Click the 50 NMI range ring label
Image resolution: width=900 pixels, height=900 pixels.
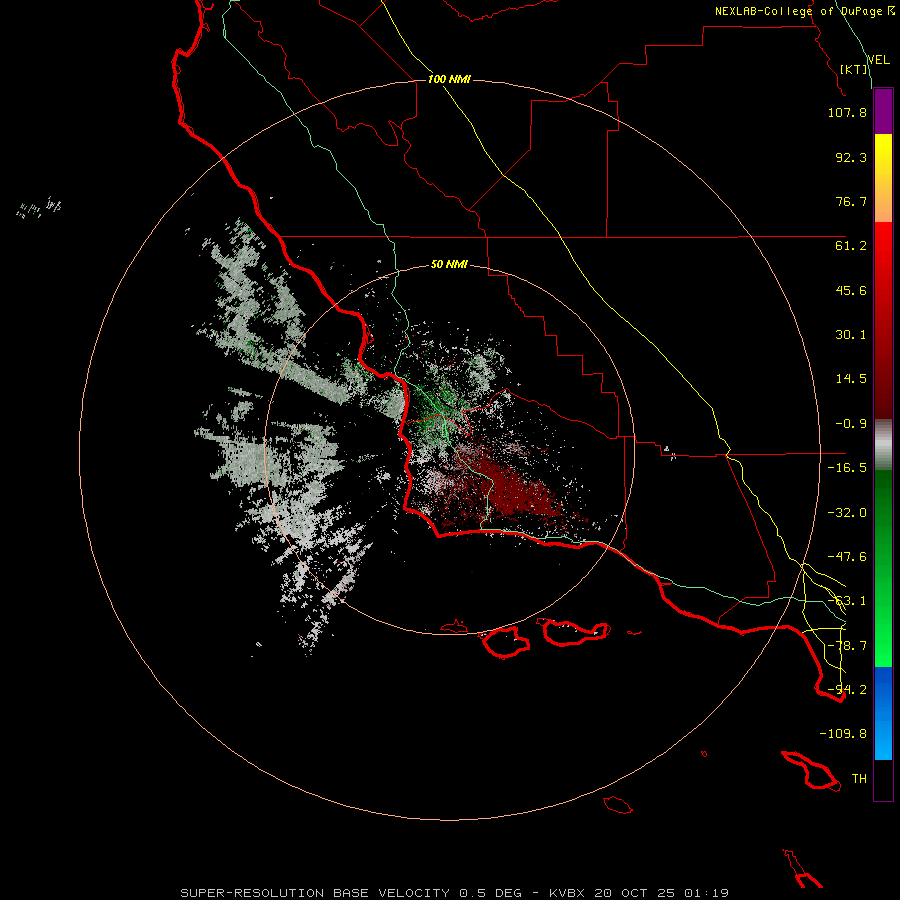tap(449, 264)
